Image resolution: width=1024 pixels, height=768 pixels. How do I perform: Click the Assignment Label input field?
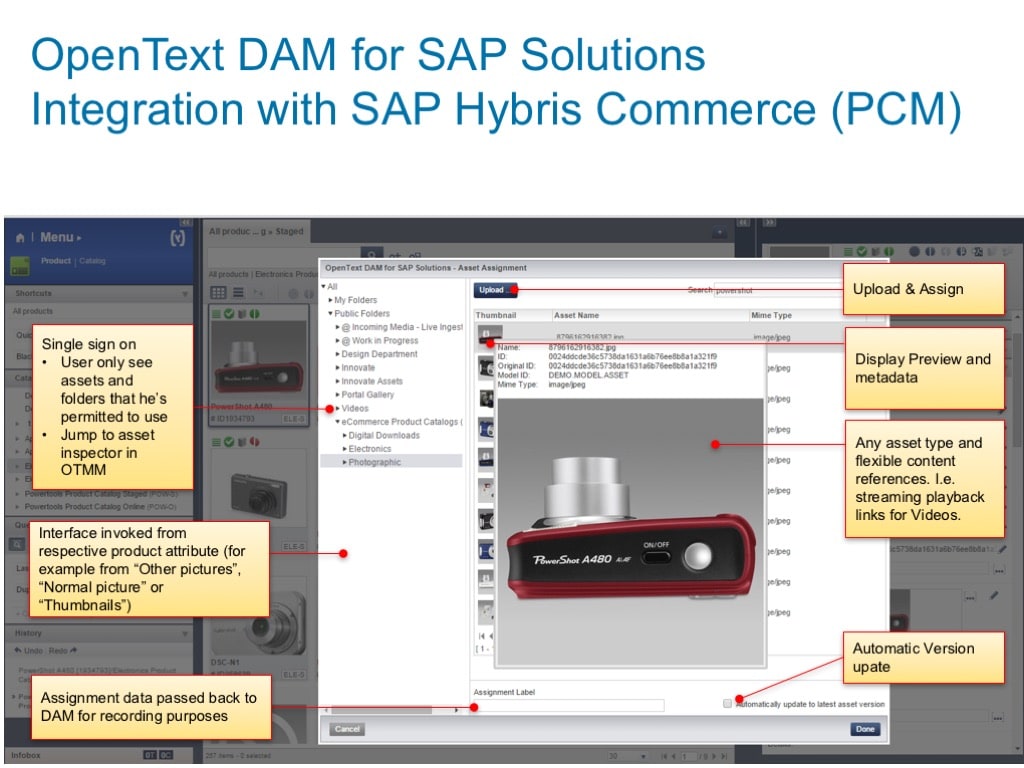(568, 705)
